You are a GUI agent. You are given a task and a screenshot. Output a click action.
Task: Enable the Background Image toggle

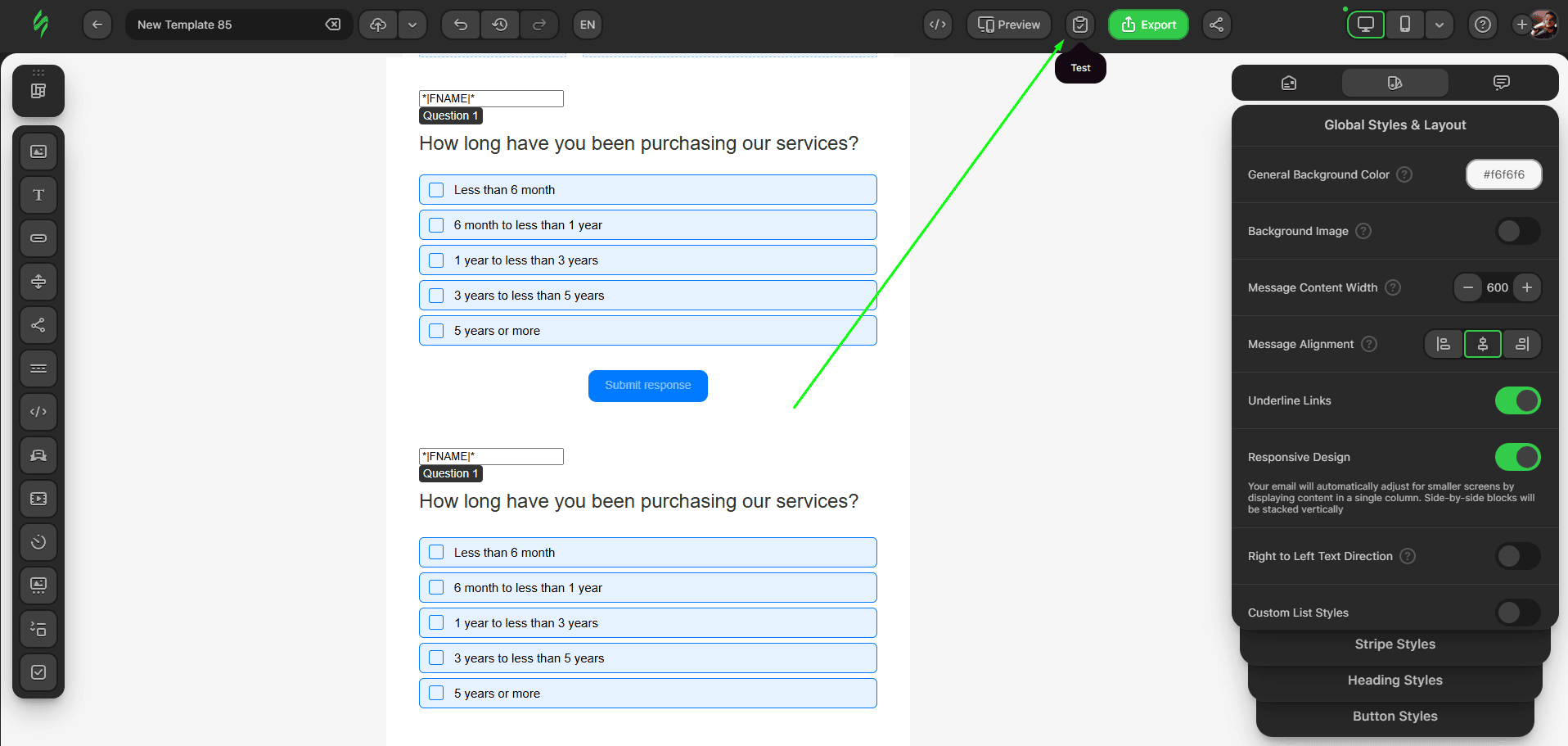point(1517,231)
